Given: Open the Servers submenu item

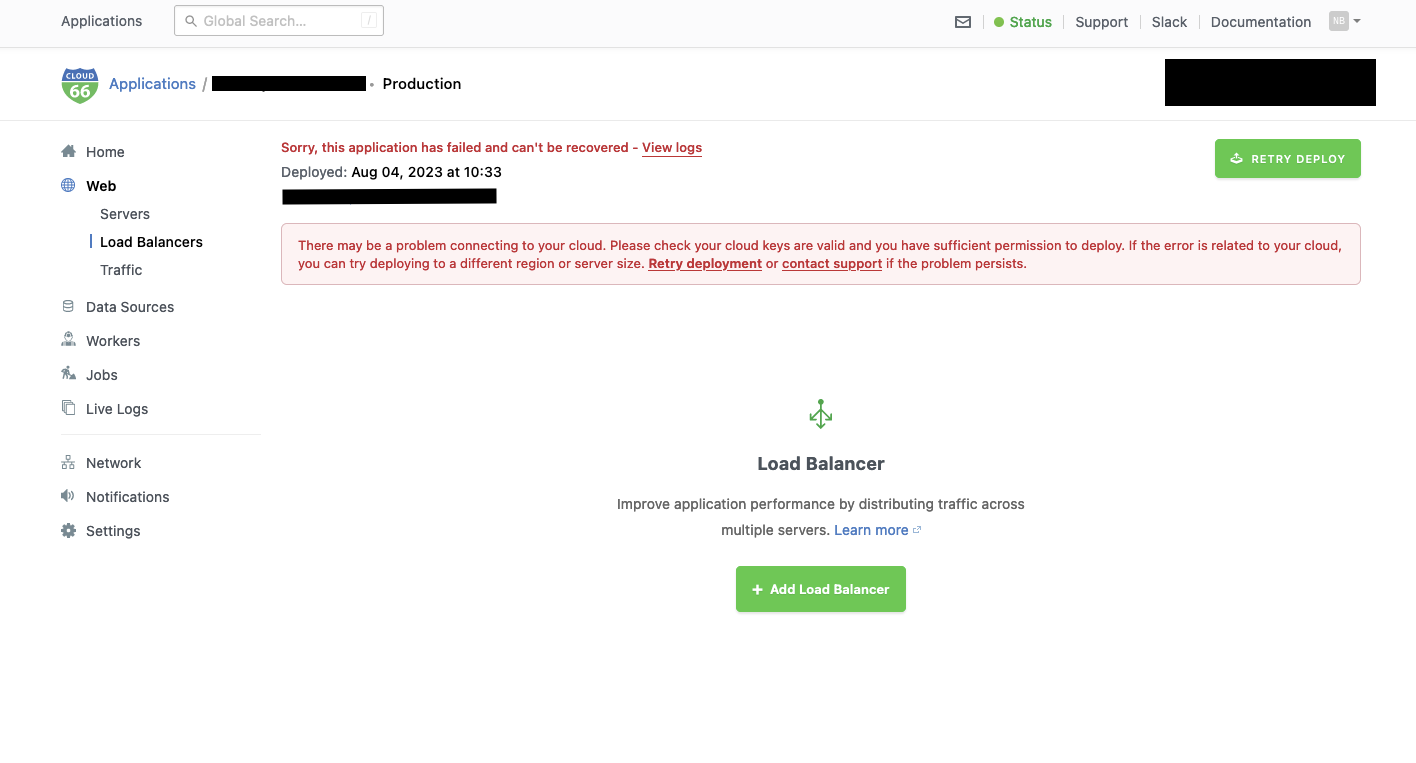Looking at the screenshot, I should [x=125, y=214].
